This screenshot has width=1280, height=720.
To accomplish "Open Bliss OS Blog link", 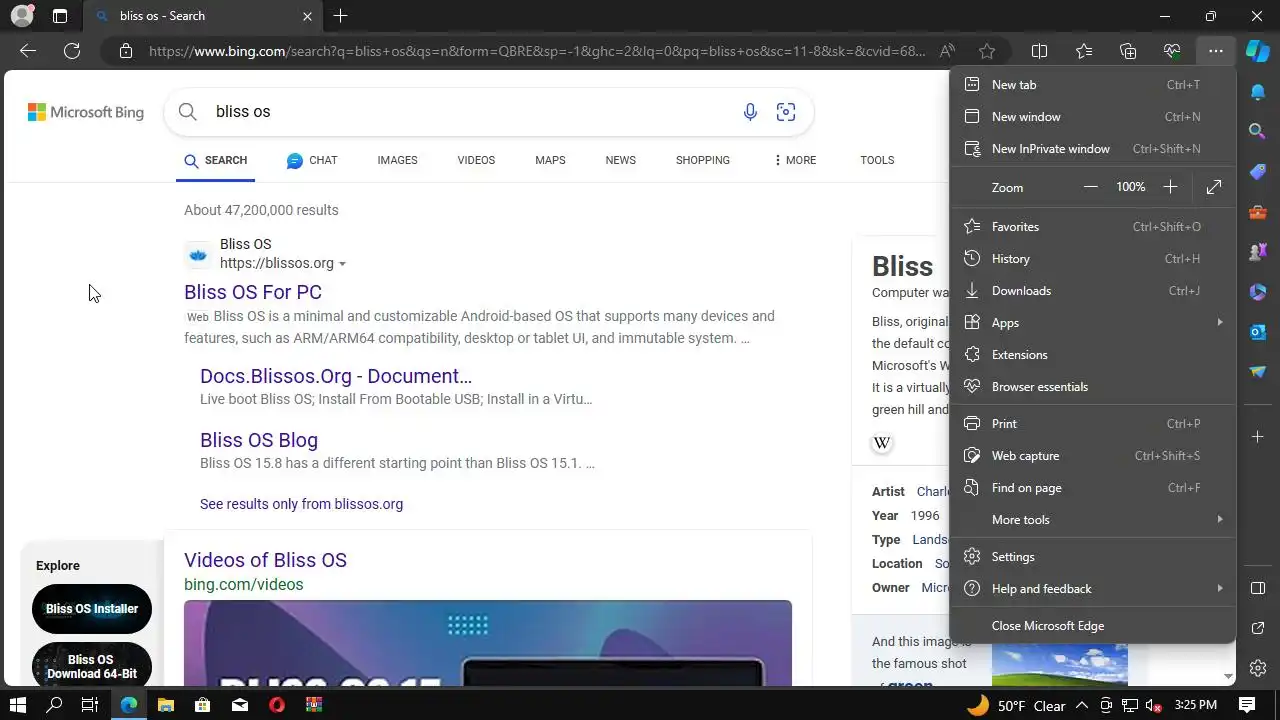I will click(259, 440).
